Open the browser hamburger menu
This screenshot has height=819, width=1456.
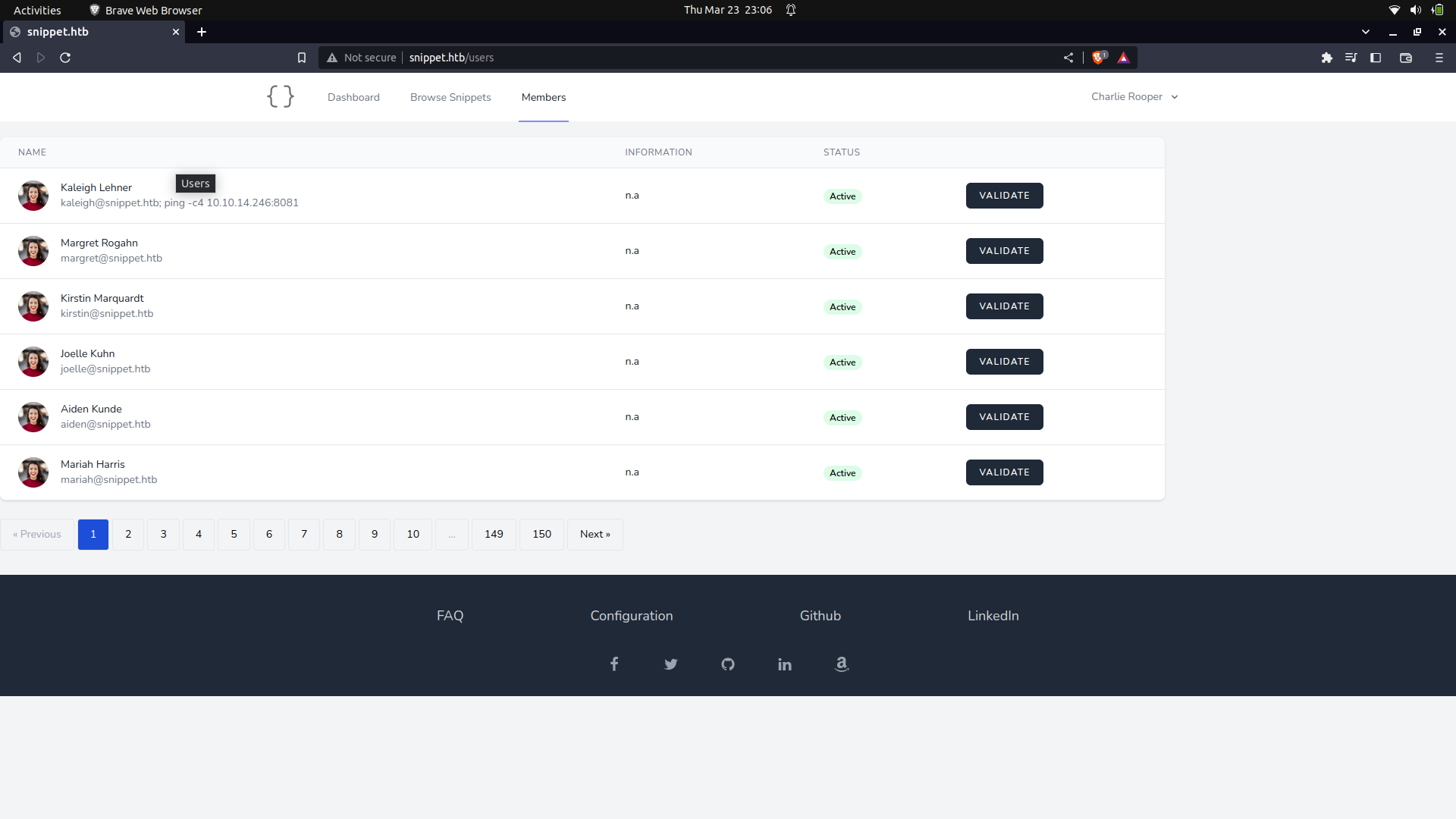pos(1439,58)
